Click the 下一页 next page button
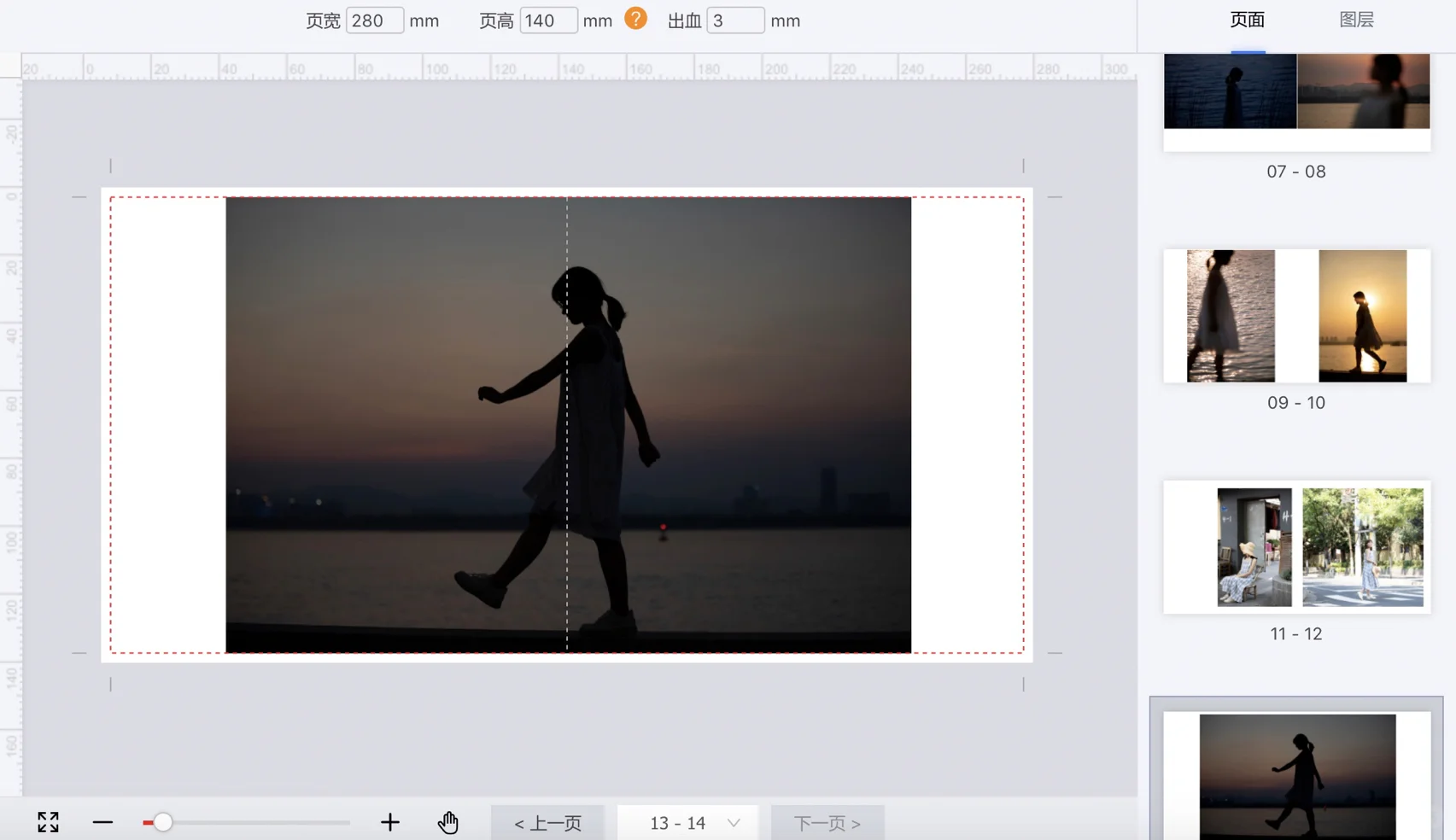The image size is (1456, 840). pos(827,823)
